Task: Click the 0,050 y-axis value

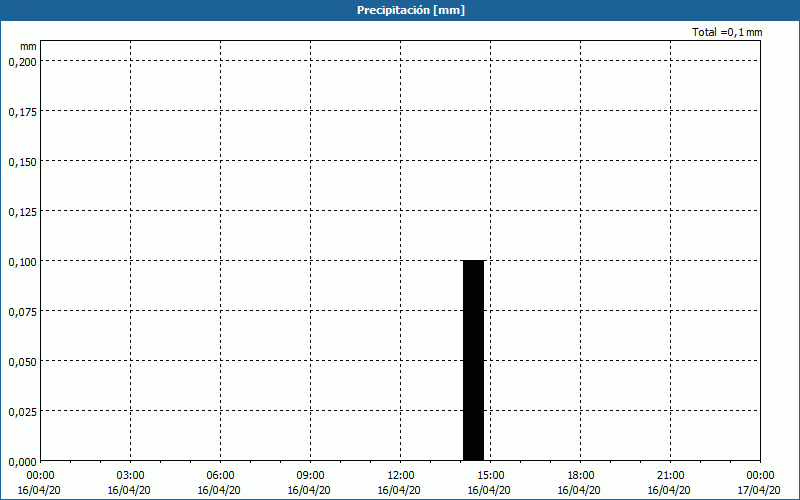Action: click(22, 362)
